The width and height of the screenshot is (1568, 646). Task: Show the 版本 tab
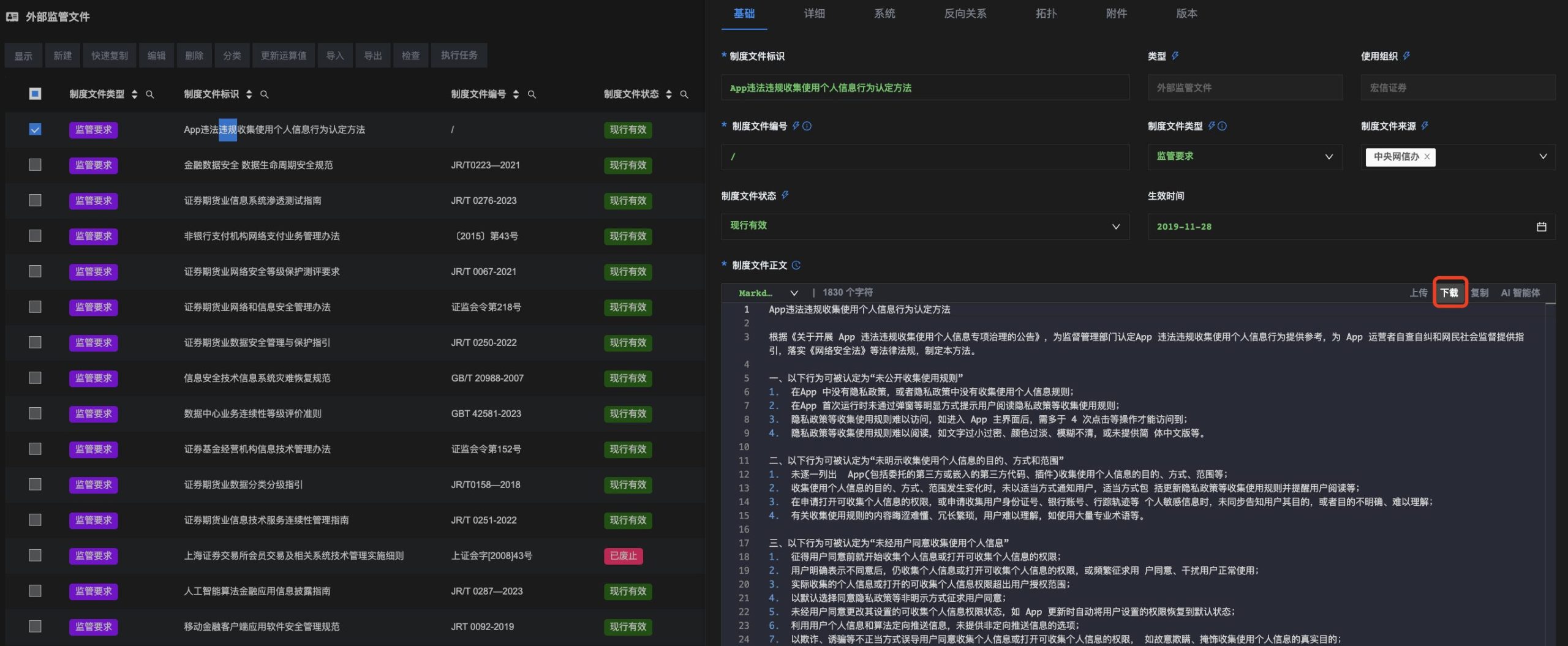[1187, 13]
